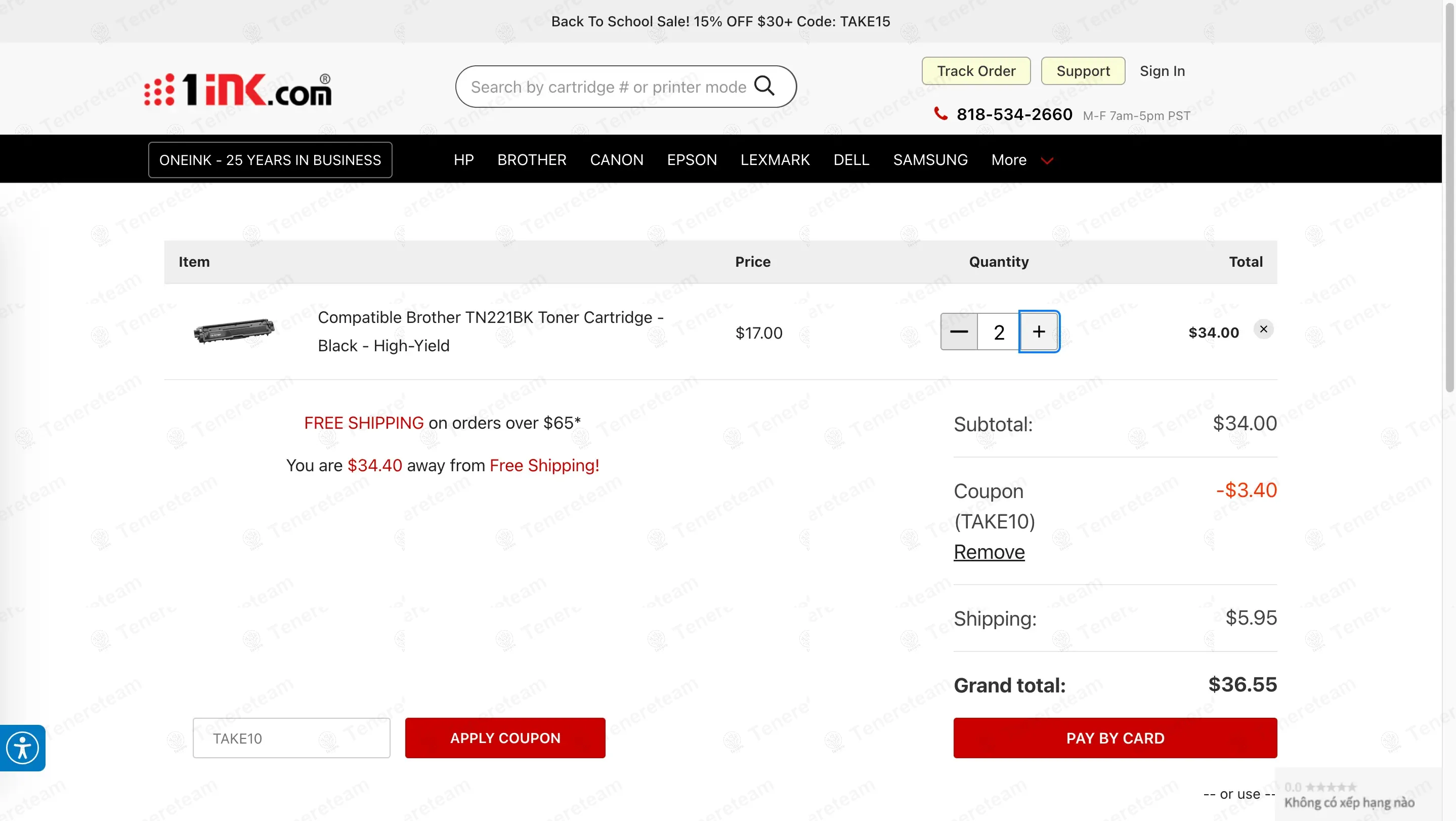This screenshot has width=1456, height=821.
Task: Remove item with the X icon
Action: click(1263, 329)
